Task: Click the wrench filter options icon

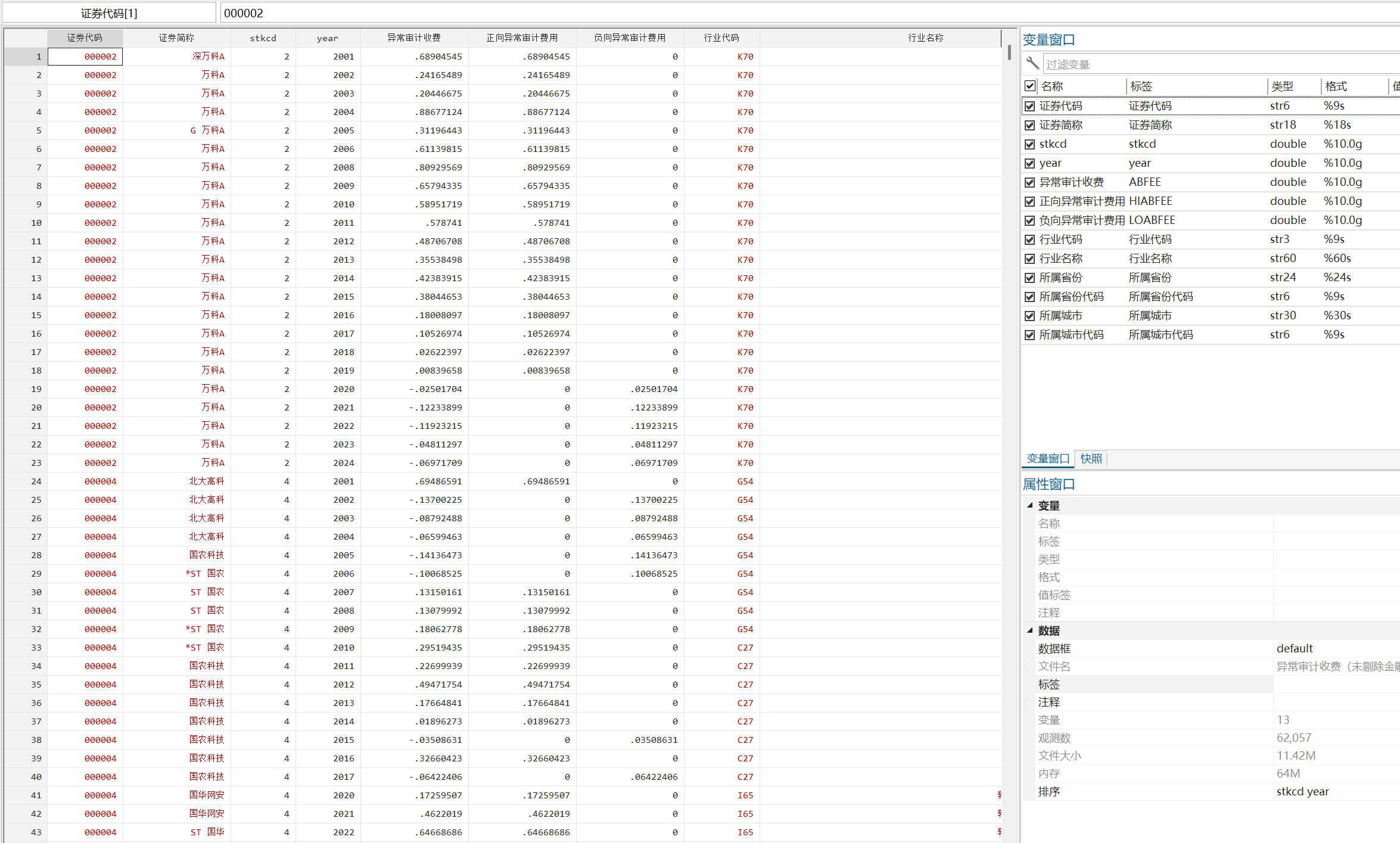Action: (x=1032, y=64)
